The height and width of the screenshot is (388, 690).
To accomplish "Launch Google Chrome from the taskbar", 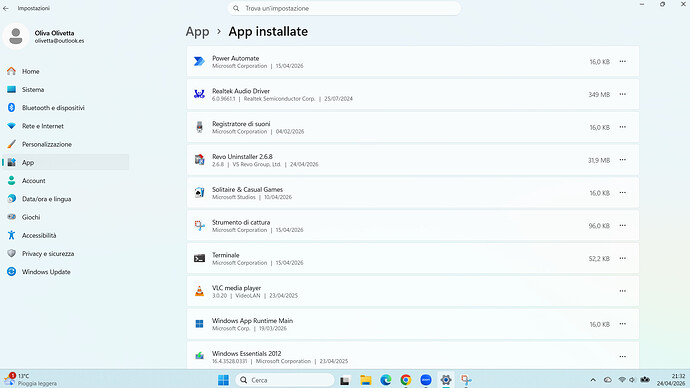I will 406,380.
